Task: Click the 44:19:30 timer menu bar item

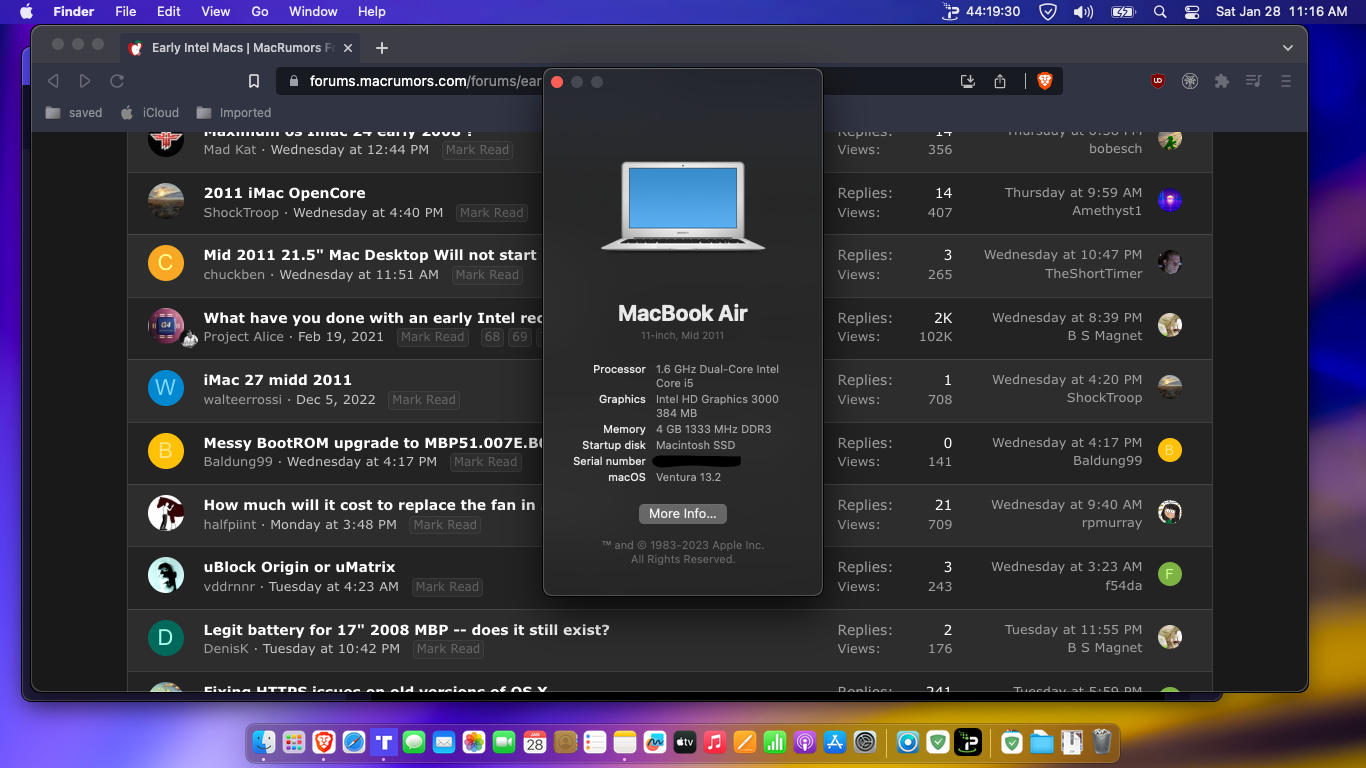Action: [981, 12]
